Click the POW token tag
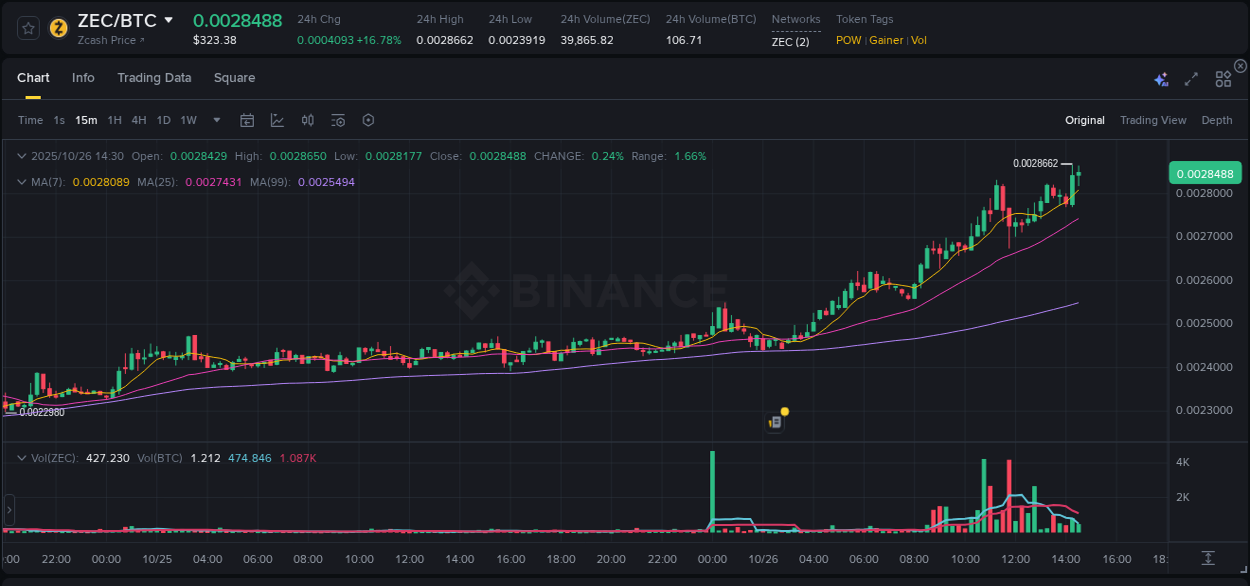 [x=848, y=40]
